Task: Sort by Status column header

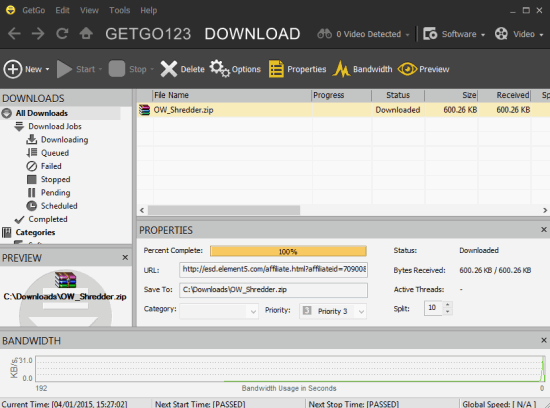Action: pyautogui.click(x=398, y=95)
